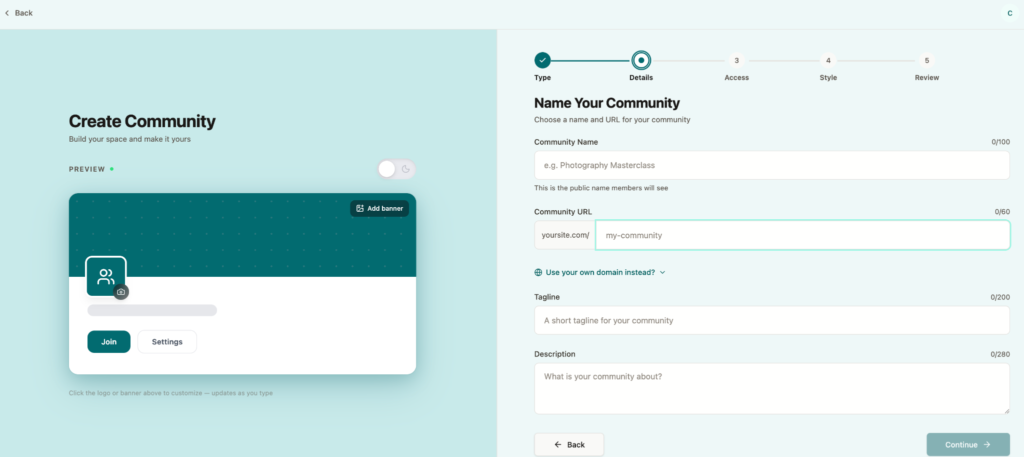This screenshot has width=1024, height=457.
Task: Click into the Community URL field
Action: [802, 235]
